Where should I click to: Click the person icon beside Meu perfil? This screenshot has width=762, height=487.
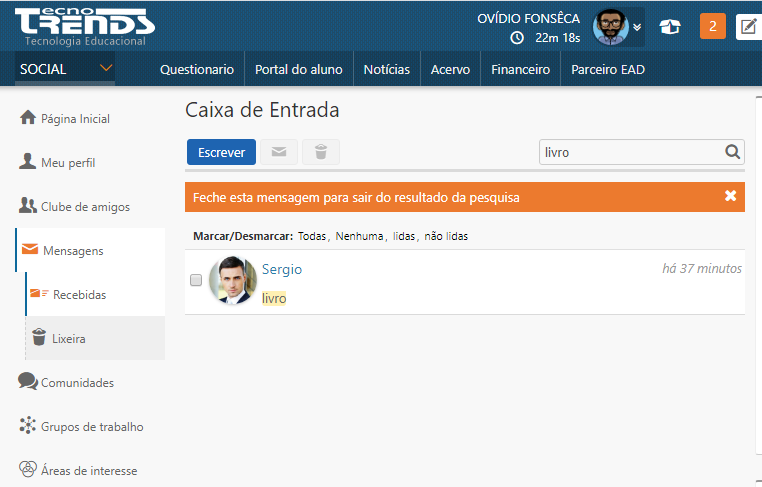27,161
